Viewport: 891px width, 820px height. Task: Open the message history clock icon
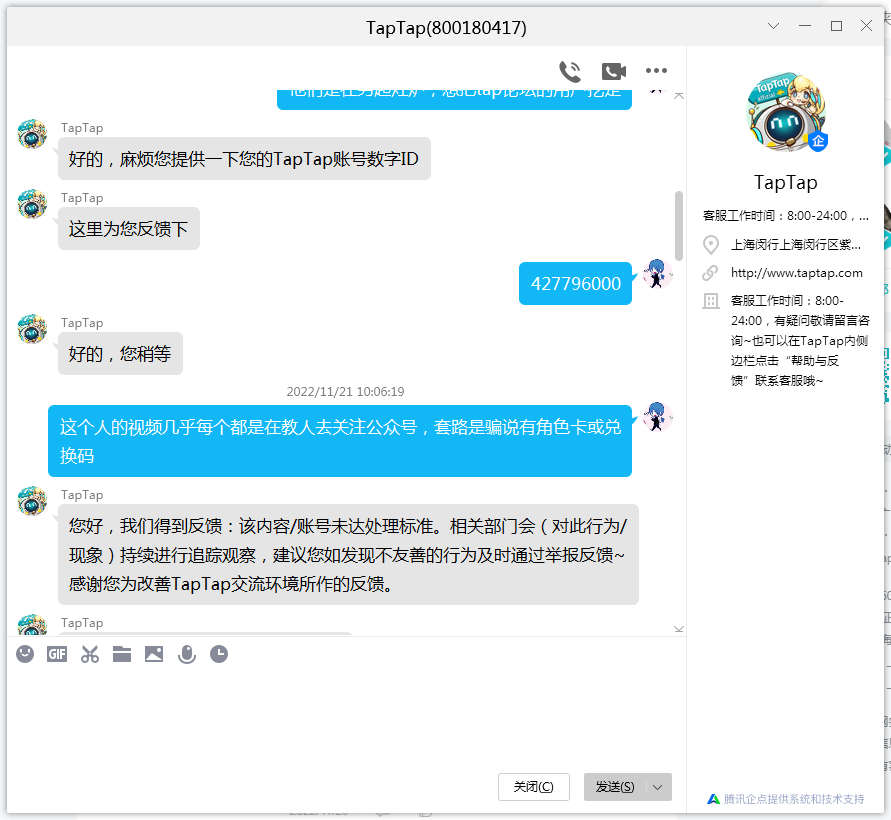click(x=219, y=654)
